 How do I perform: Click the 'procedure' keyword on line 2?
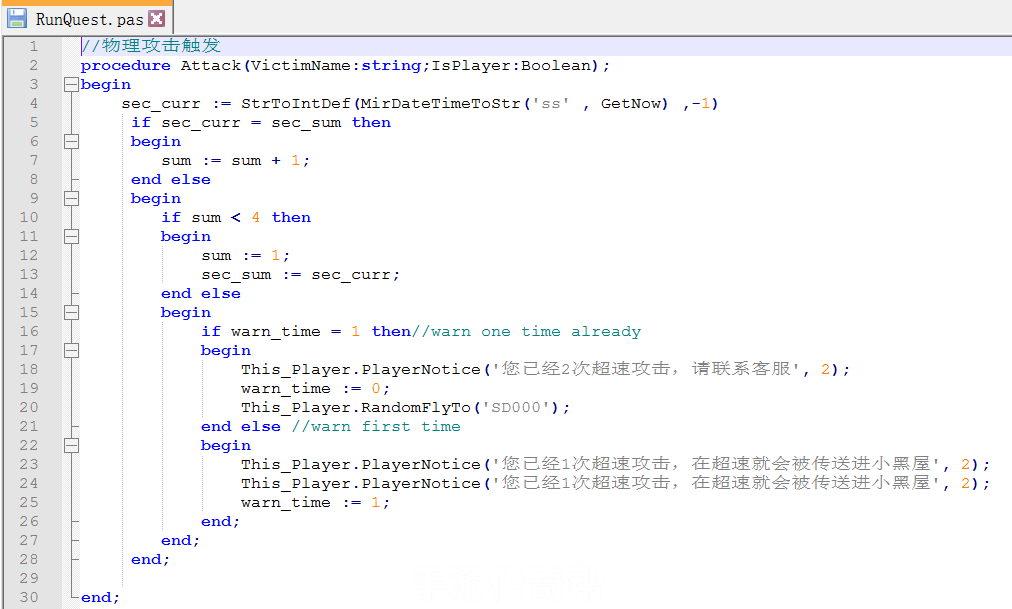(x=125, y=66)
